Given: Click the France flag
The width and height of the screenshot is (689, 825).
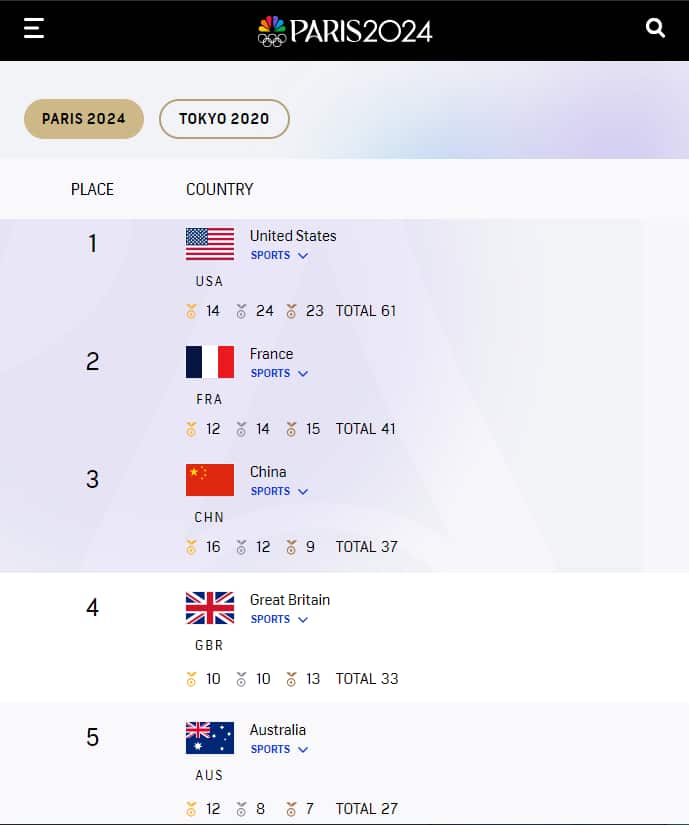Looking at the screenshot, I should [x=208, y=361].
